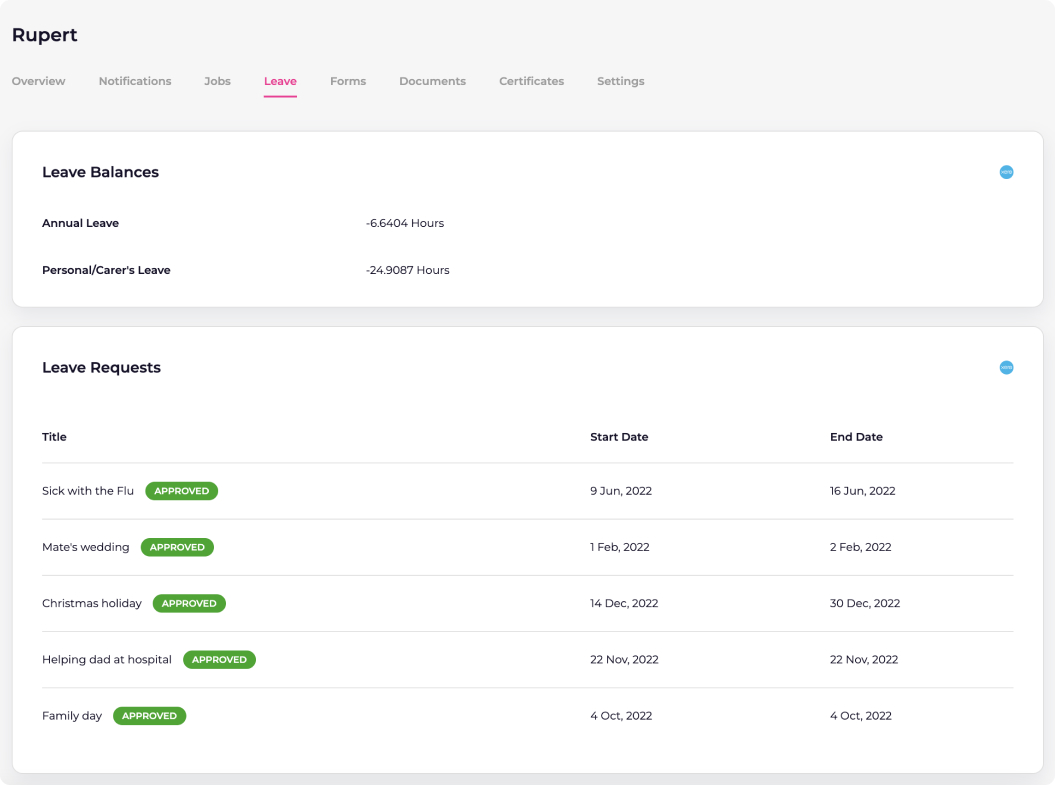Switch to the Documents tab

[432, 81]
